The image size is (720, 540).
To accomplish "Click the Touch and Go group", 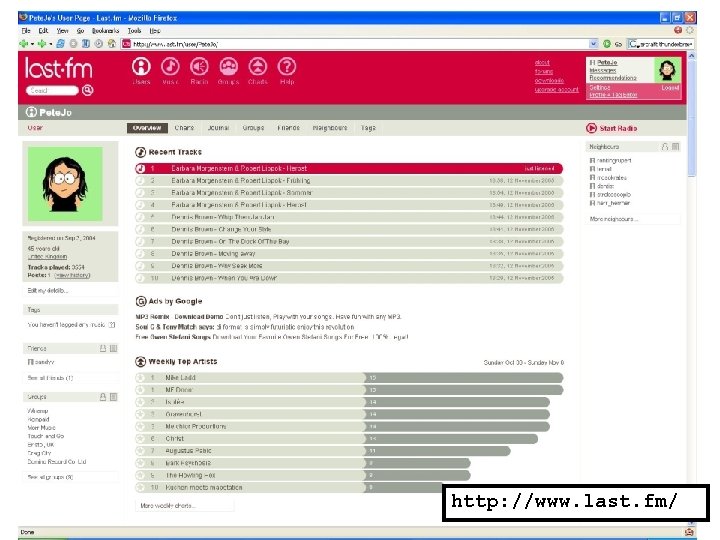I will point(45,436).
